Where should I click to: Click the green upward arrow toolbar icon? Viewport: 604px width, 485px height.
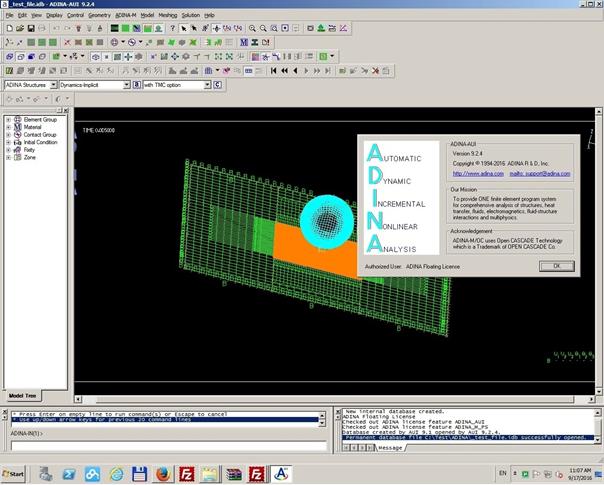point(321,28)
